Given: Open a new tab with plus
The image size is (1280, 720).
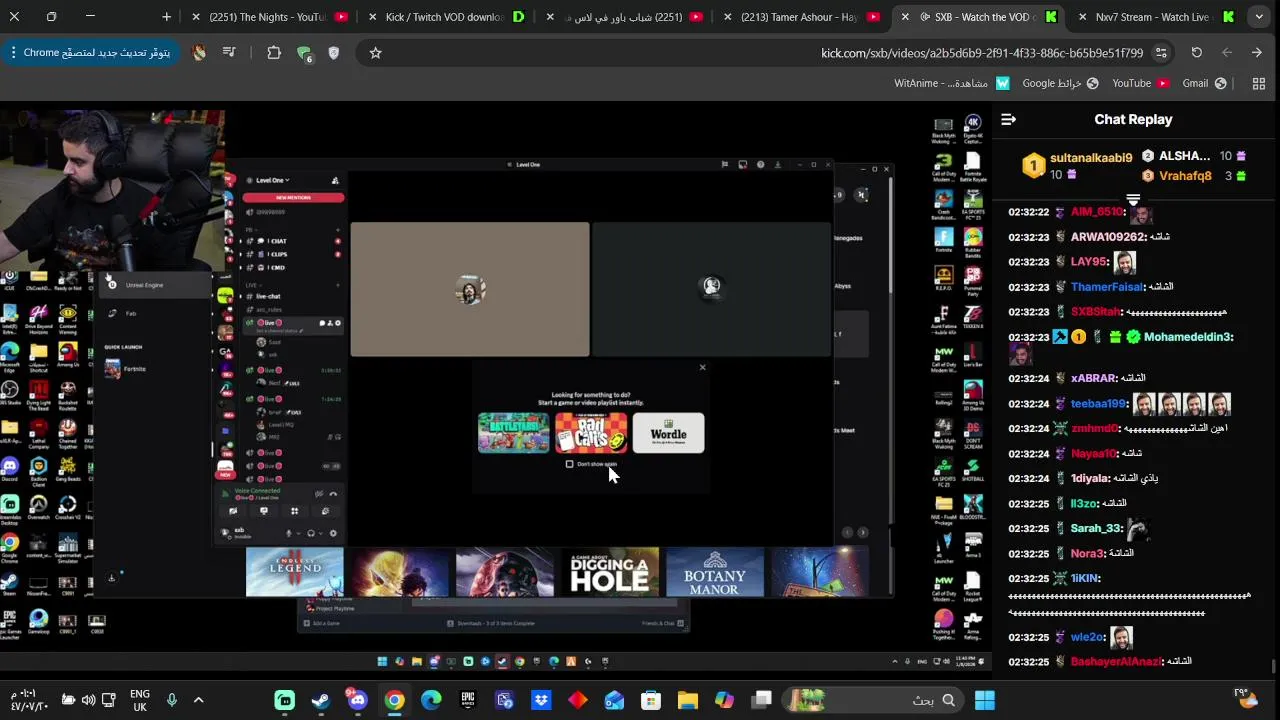Looking at the screenshot, I should click(166, 17).
